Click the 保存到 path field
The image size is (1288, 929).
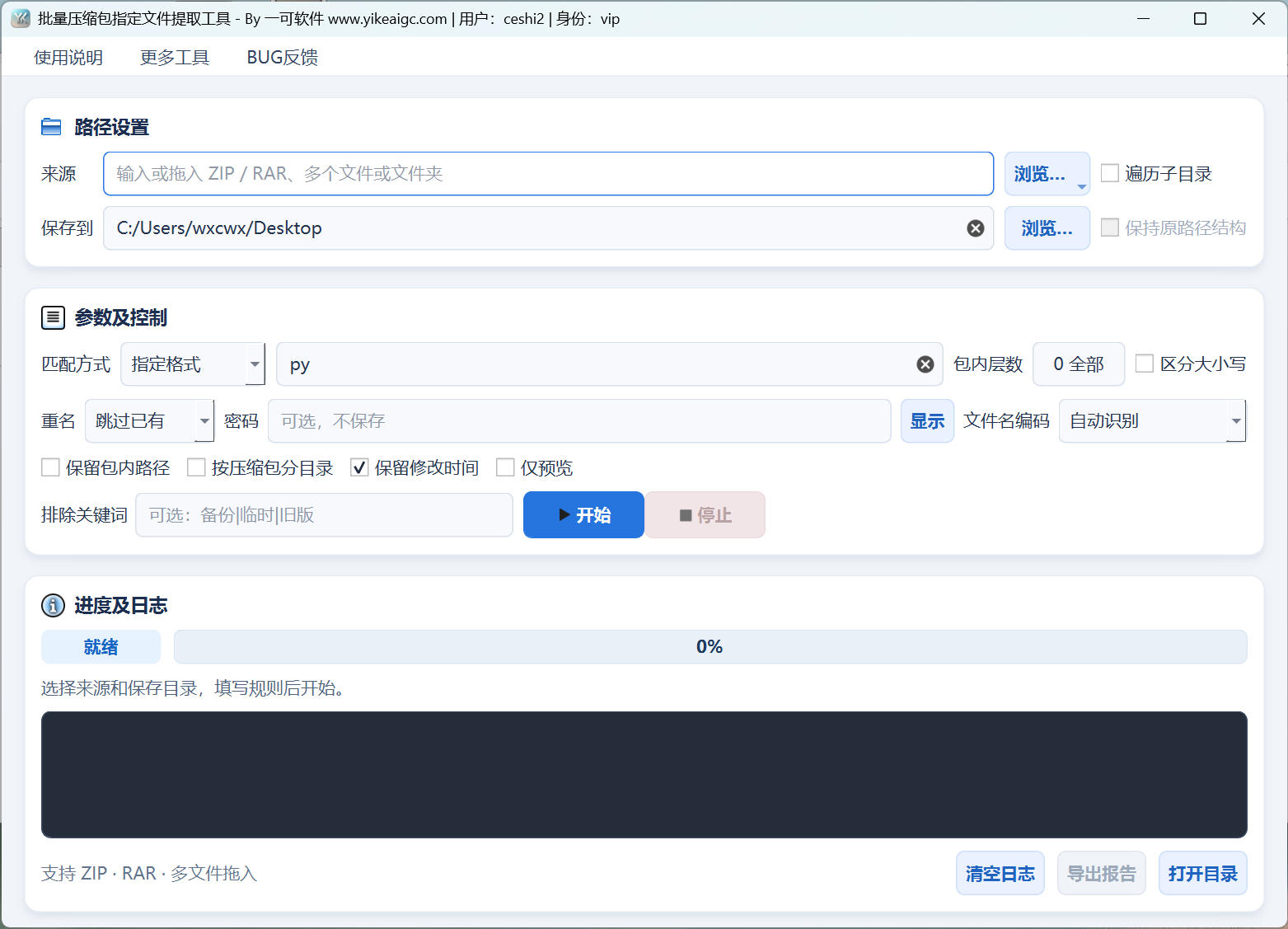point(549,228)
